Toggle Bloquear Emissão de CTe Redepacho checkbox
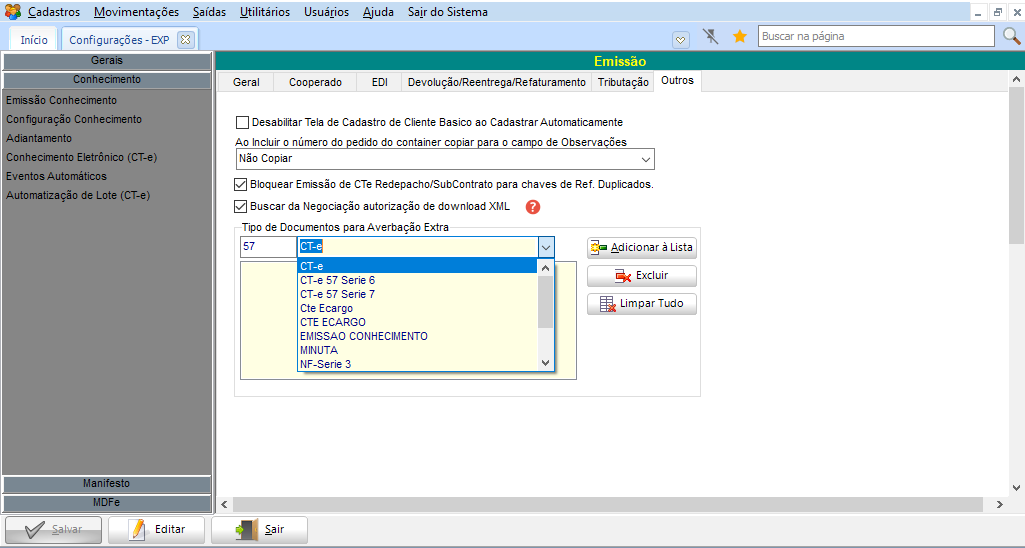The width and height of the screenshot is (1025, 548). click(x=241, y=184)
